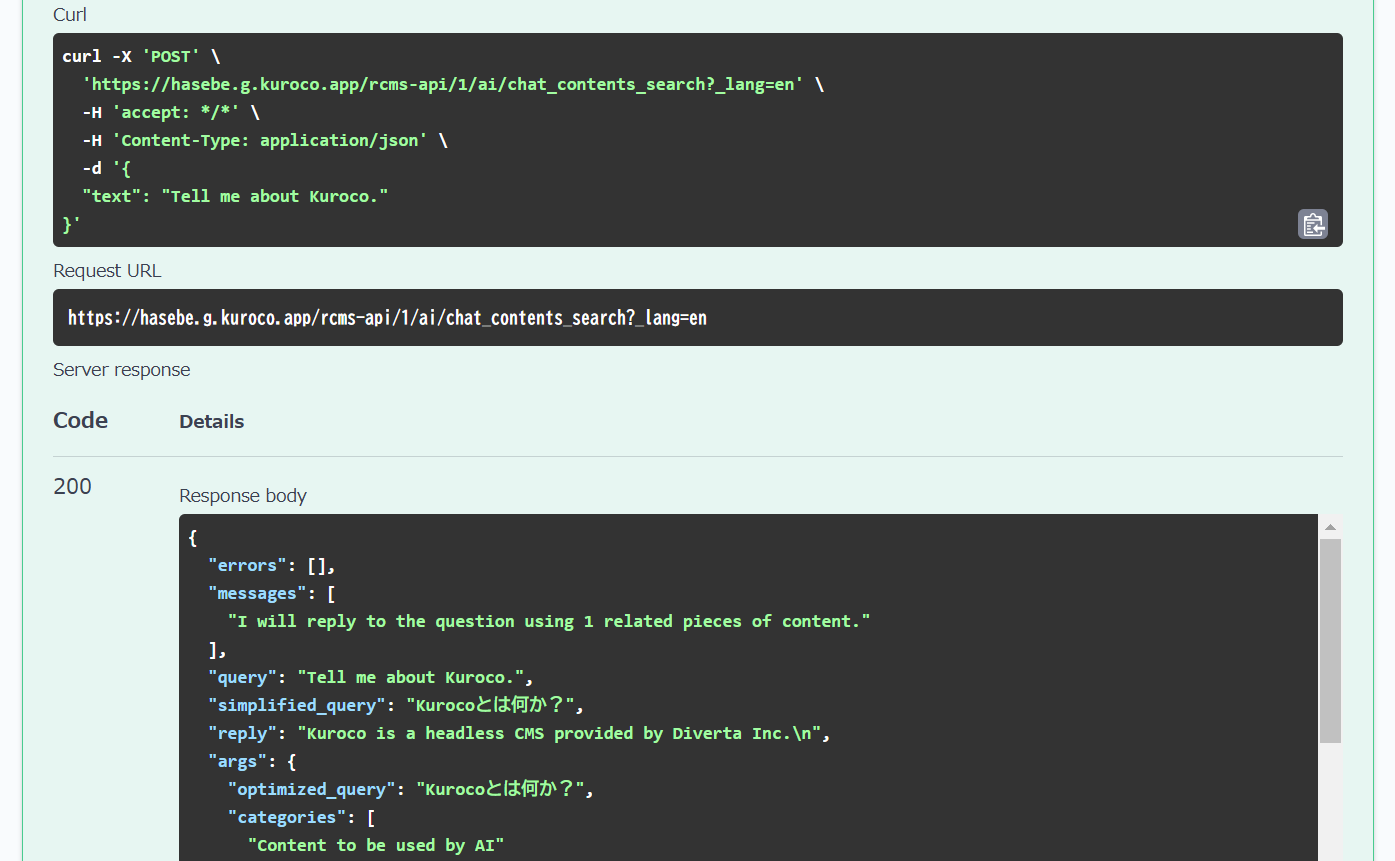Click the 200 response status code
1395x861 pixels.
[x=72, y=487]
